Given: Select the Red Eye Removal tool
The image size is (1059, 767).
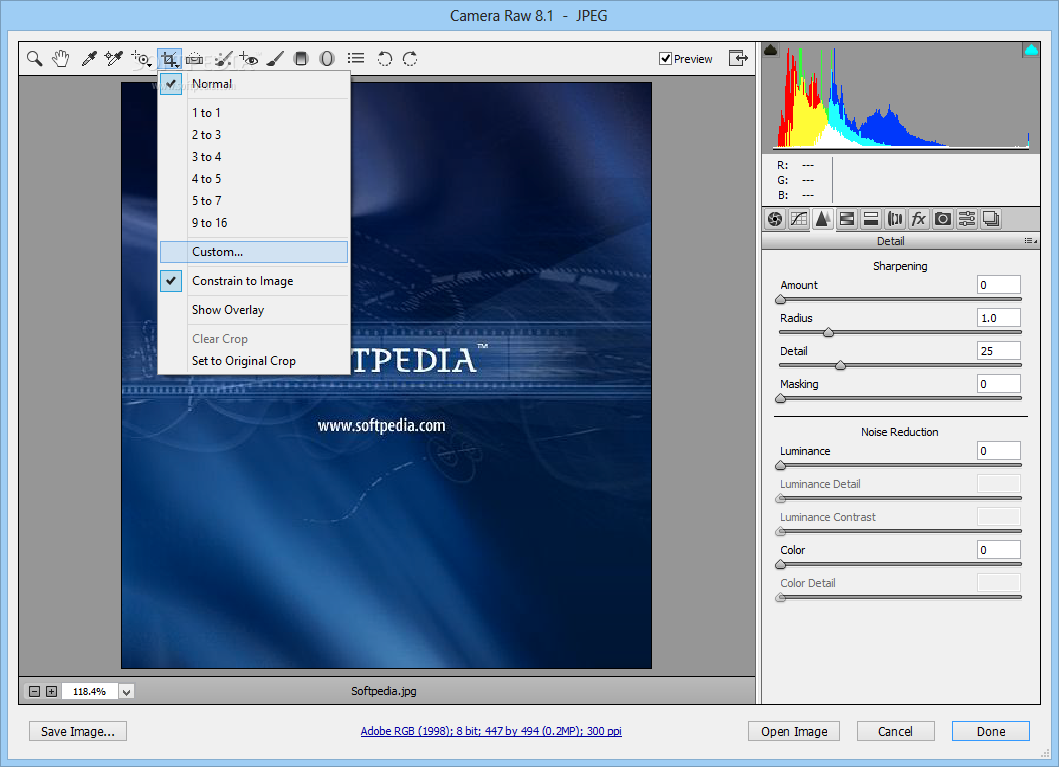Looking at the screenshot, I should [249, 59].
